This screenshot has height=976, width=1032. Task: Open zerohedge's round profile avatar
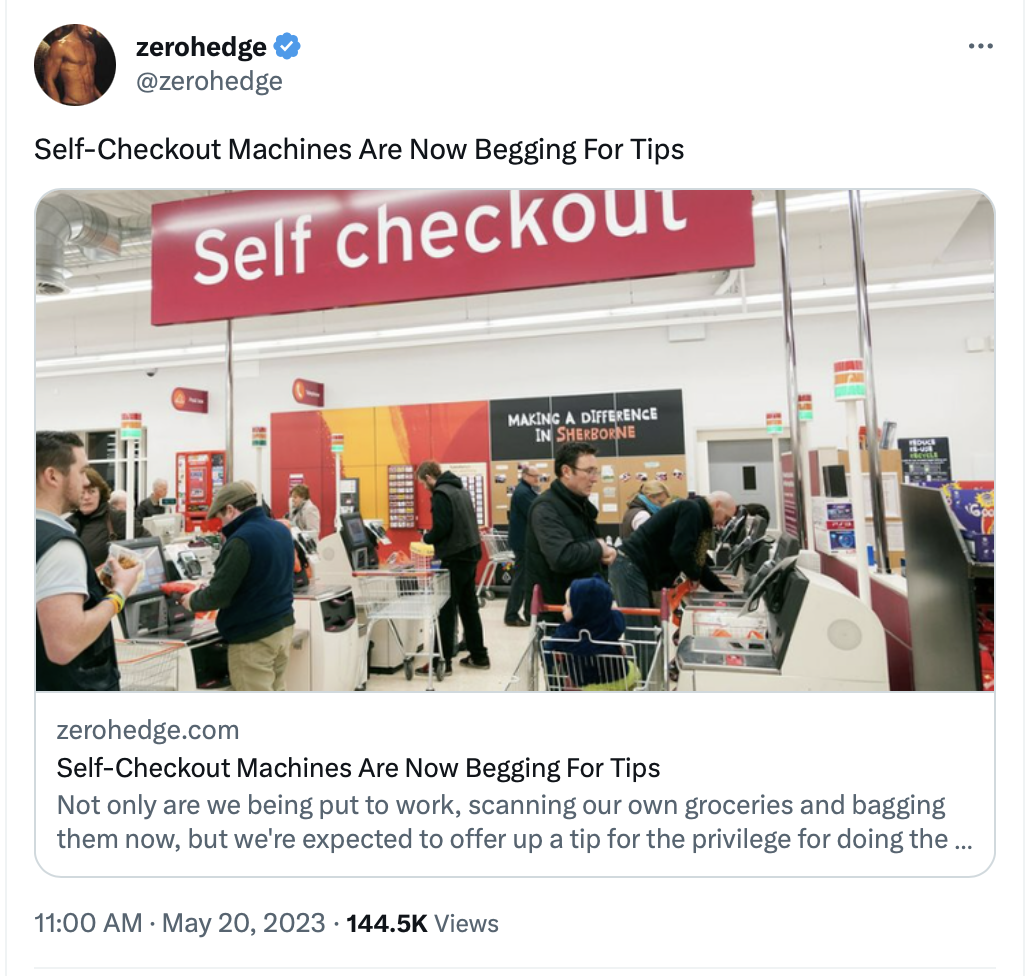tap(75, 64)
